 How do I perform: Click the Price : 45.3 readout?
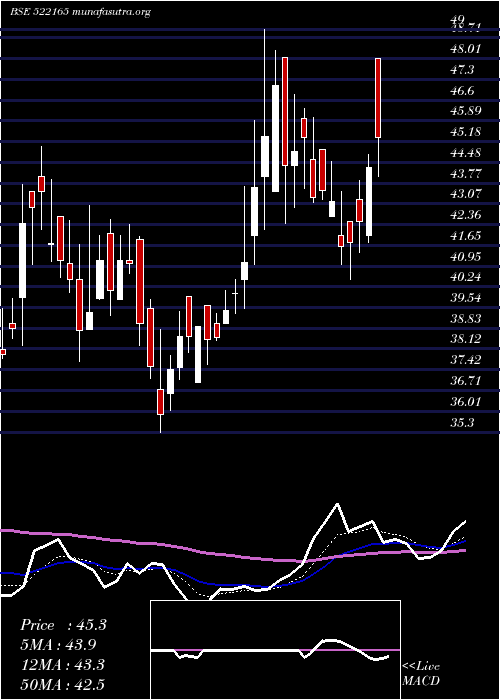click(63, 625)
